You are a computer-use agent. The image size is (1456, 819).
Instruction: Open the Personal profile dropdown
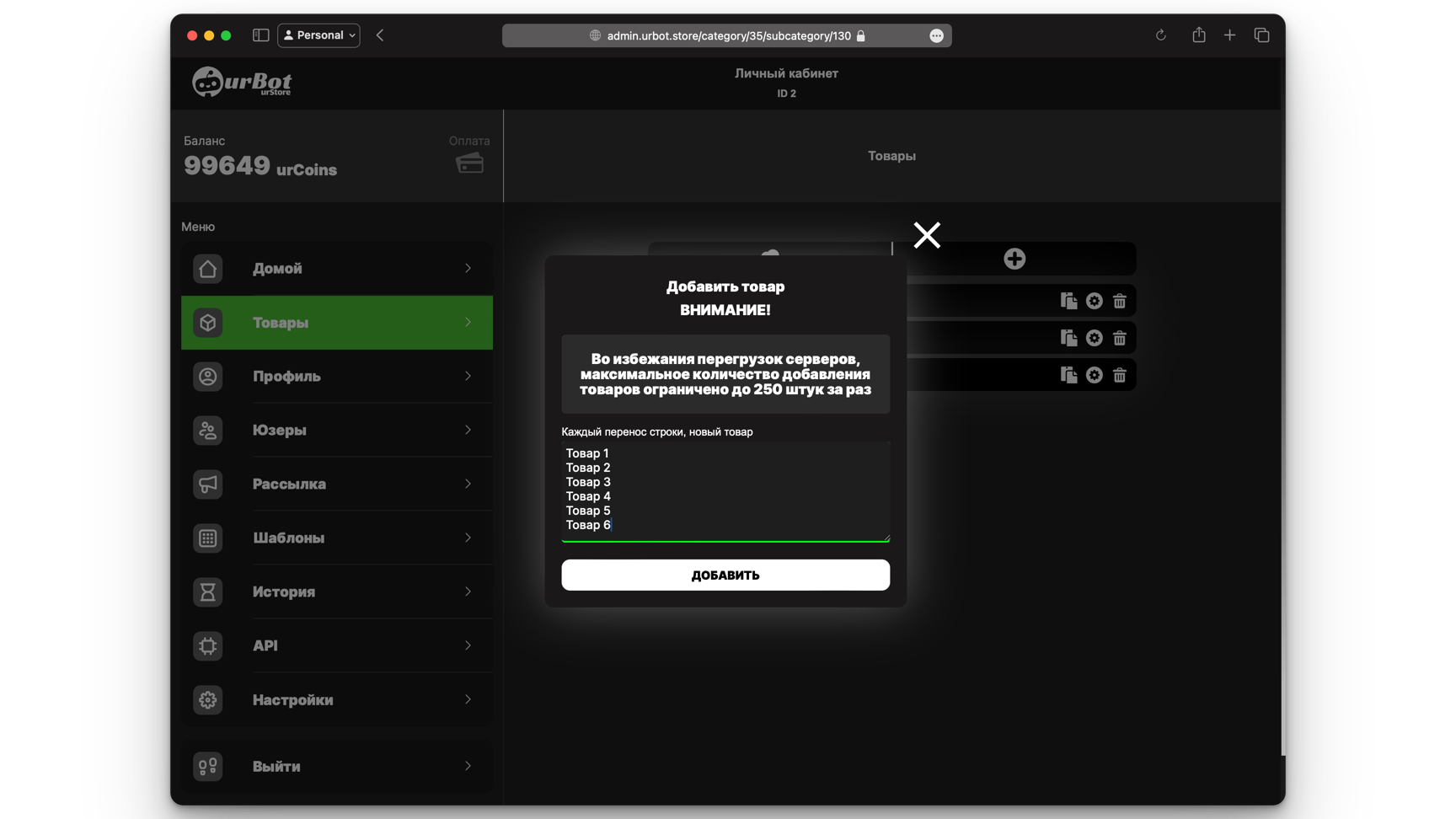coord(318,35)
